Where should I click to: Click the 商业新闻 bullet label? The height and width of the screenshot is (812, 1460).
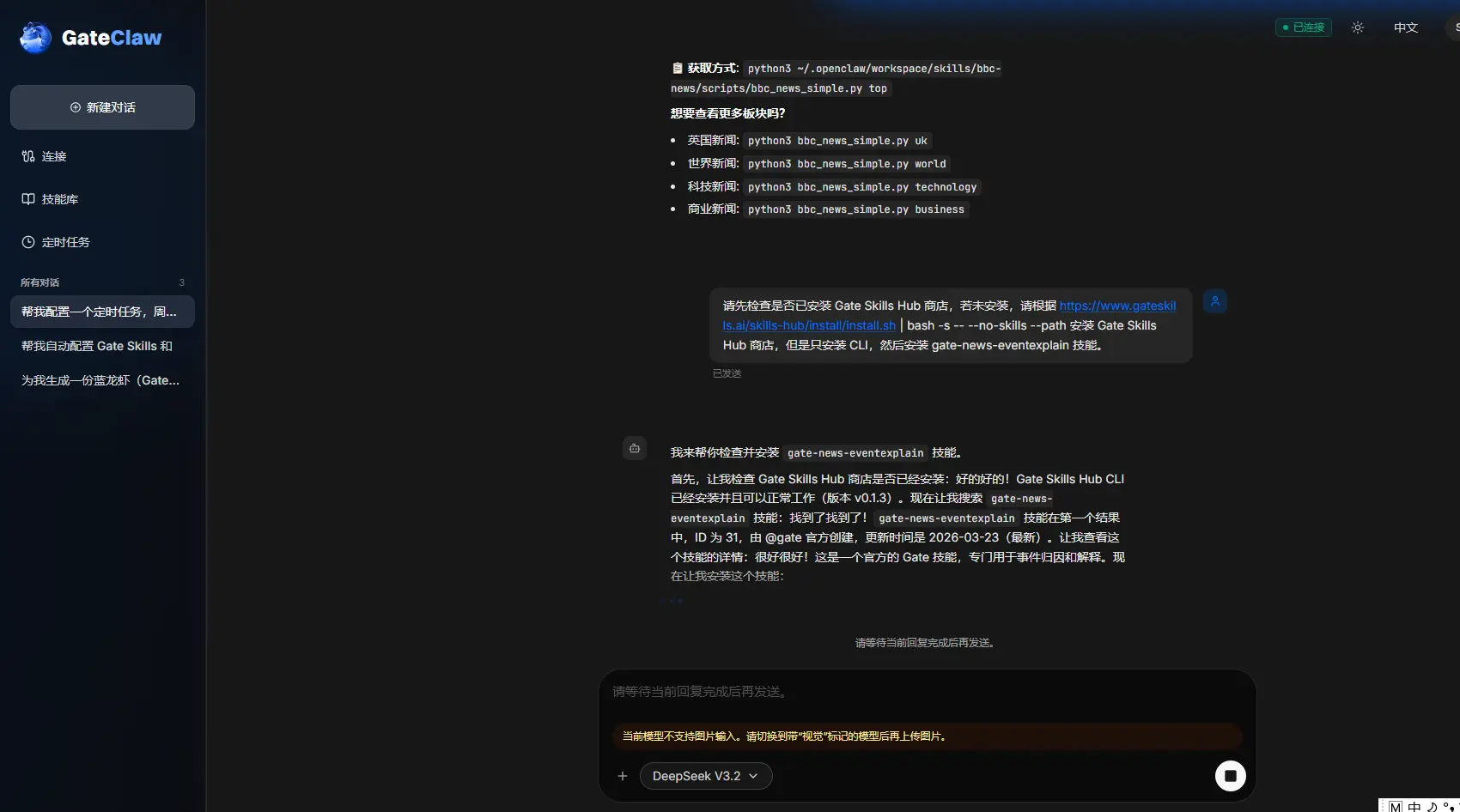pyautogui.click(x=713, y=209)
